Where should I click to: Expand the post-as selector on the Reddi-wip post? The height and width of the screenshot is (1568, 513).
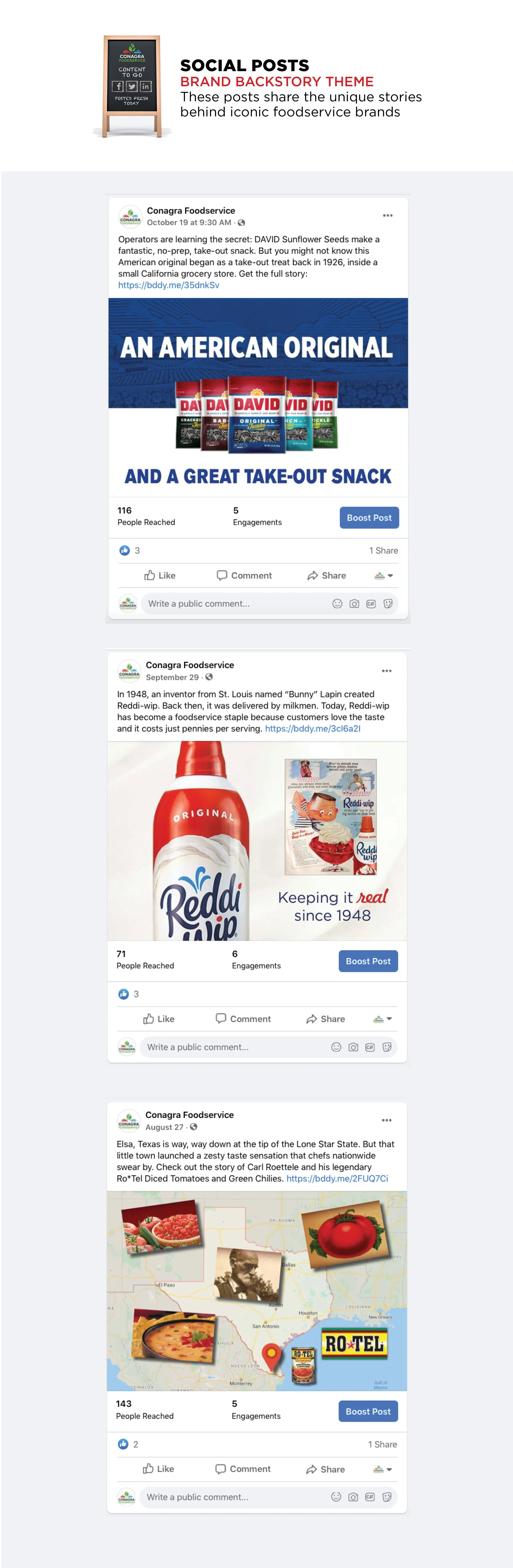coord(382,1018)
